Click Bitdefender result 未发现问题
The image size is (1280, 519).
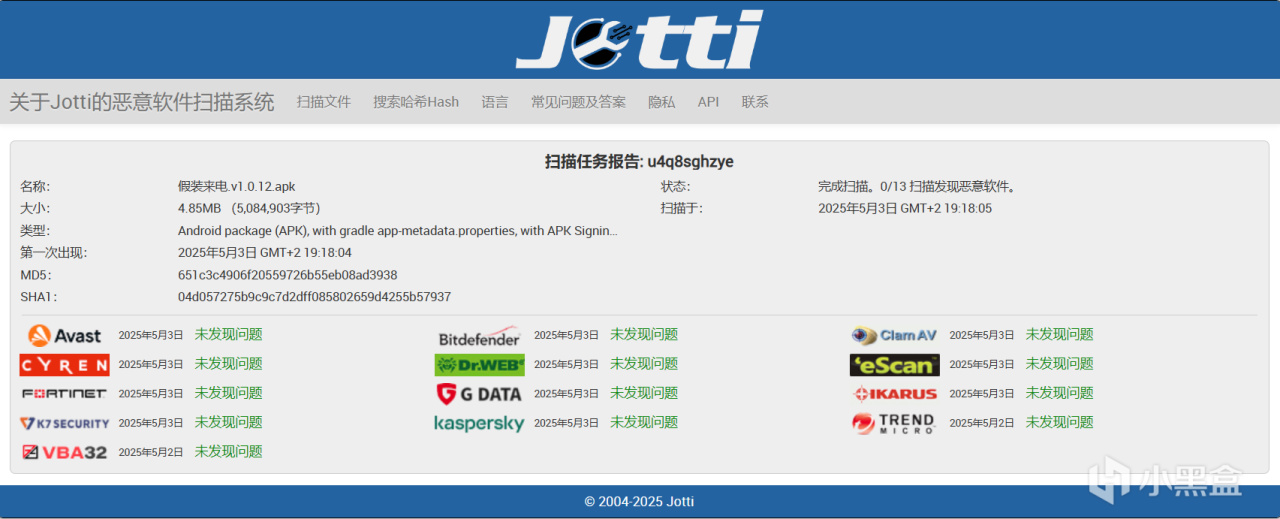pos(644,335)
